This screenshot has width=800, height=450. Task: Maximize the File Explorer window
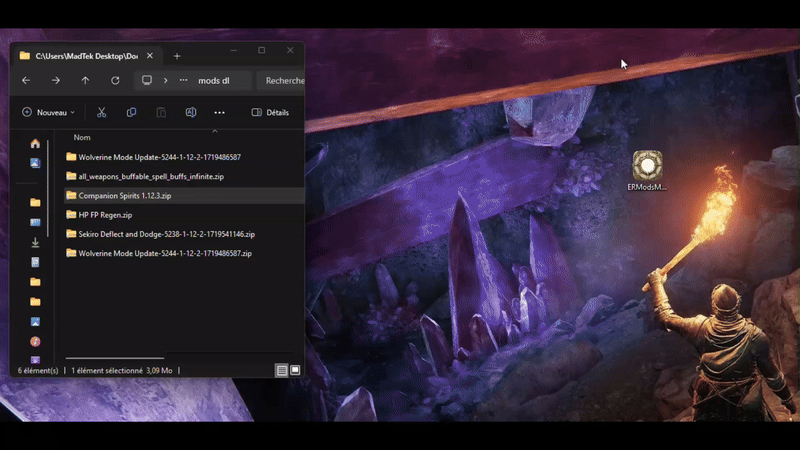pos(262,50)
